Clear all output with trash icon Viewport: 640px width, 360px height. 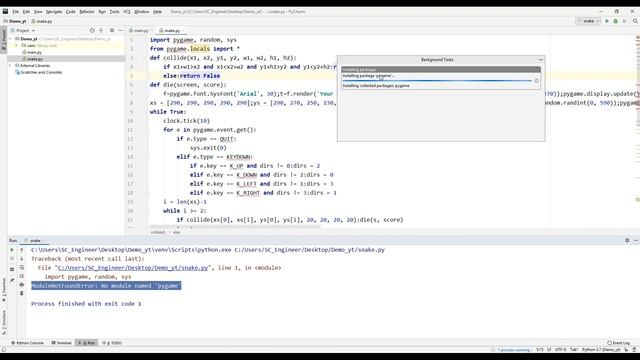(22, 293)
